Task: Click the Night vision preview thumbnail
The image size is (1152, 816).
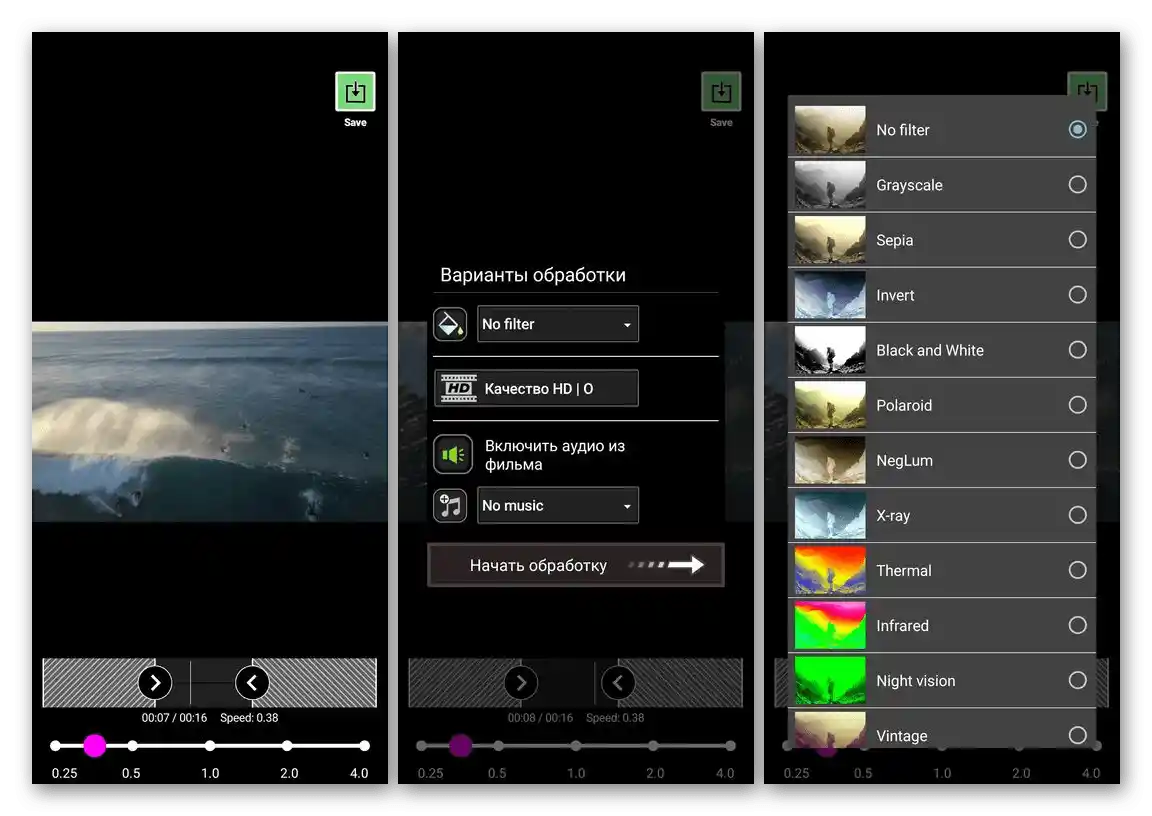Action: tap(830, 680)
